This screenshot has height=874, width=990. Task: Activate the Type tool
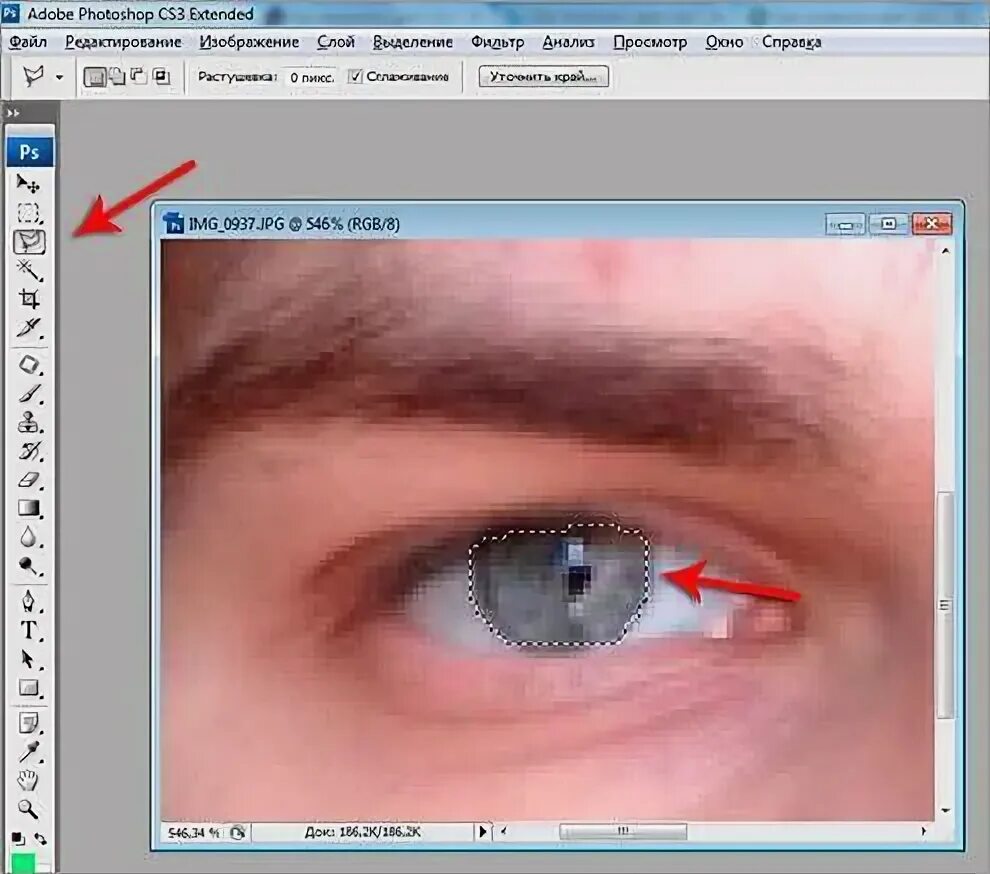[x=28, y=630]
